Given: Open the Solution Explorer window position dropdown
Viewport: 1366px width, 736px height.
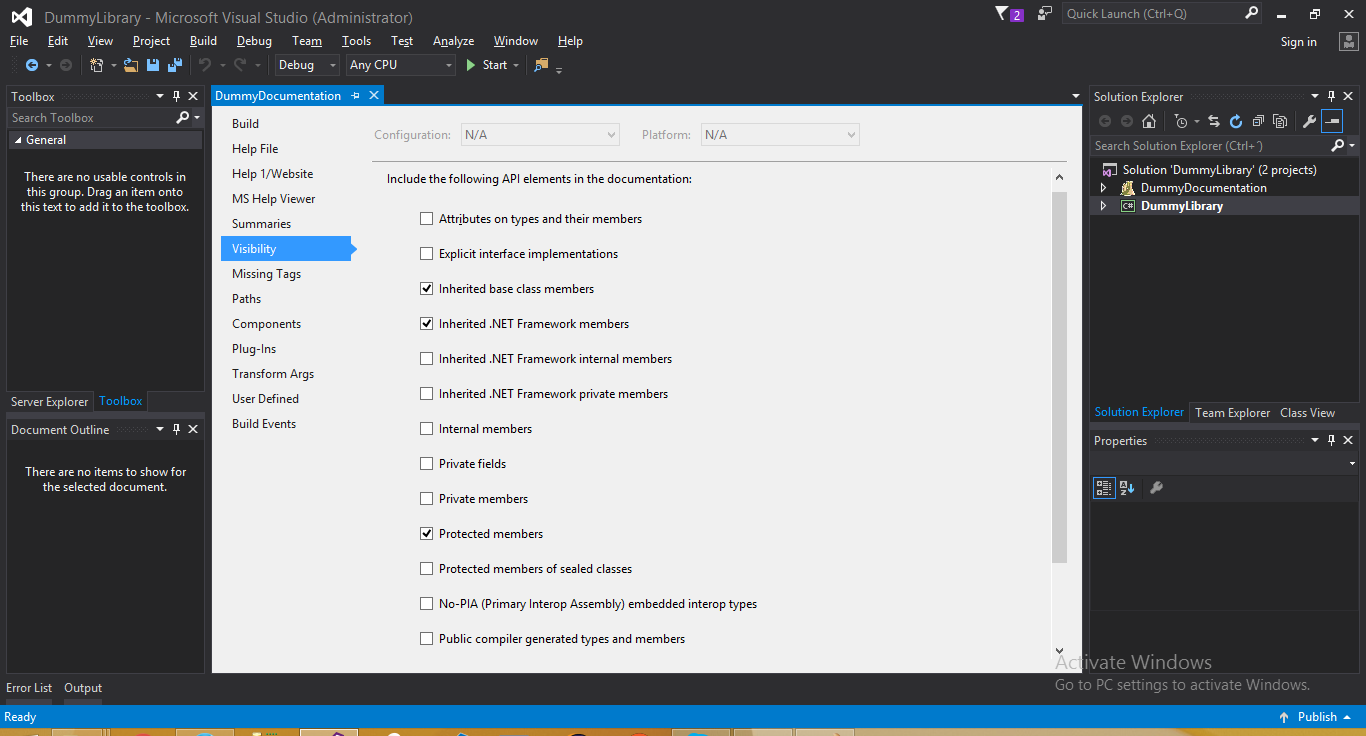Looking at the screenshot, I should 1316,97.
